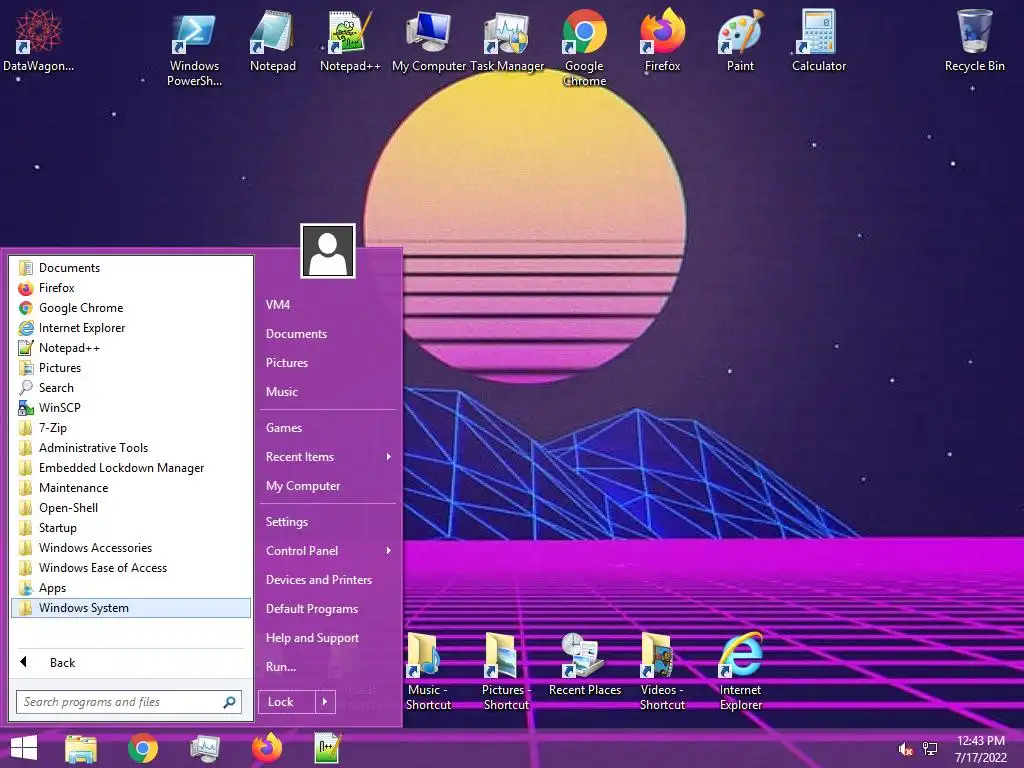Open Internet Explorer from programs list
The image size is (1024, 768).
[x=131, y=328]
